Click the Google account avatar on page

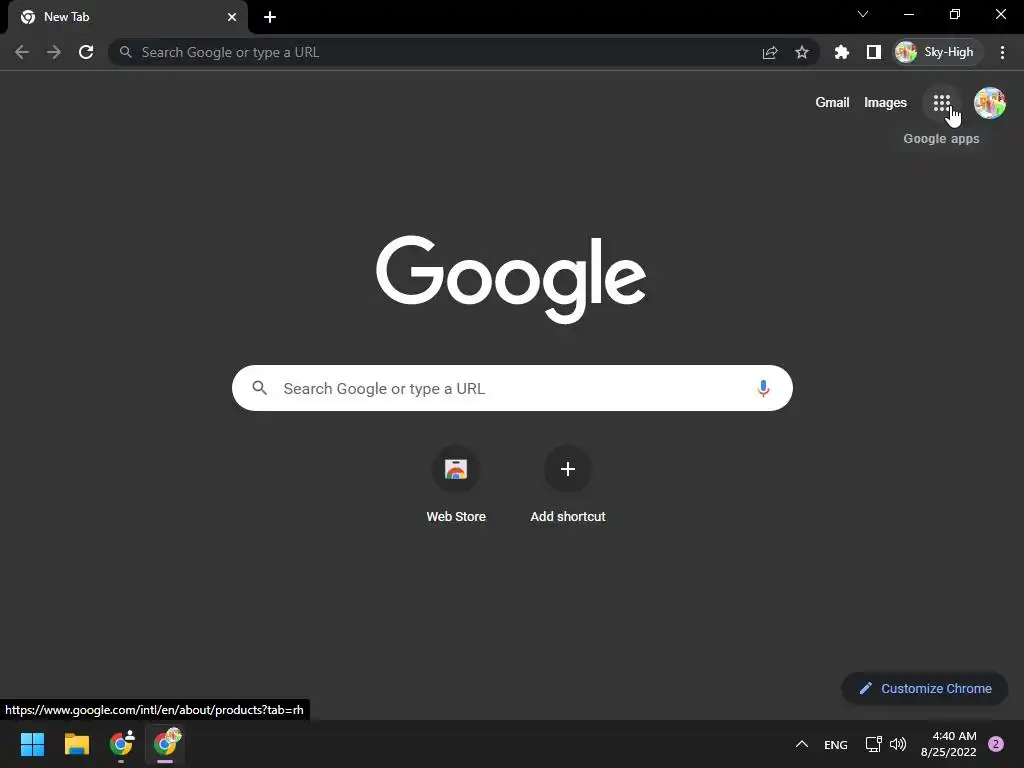pyautogui.click(x=990, y=103)
